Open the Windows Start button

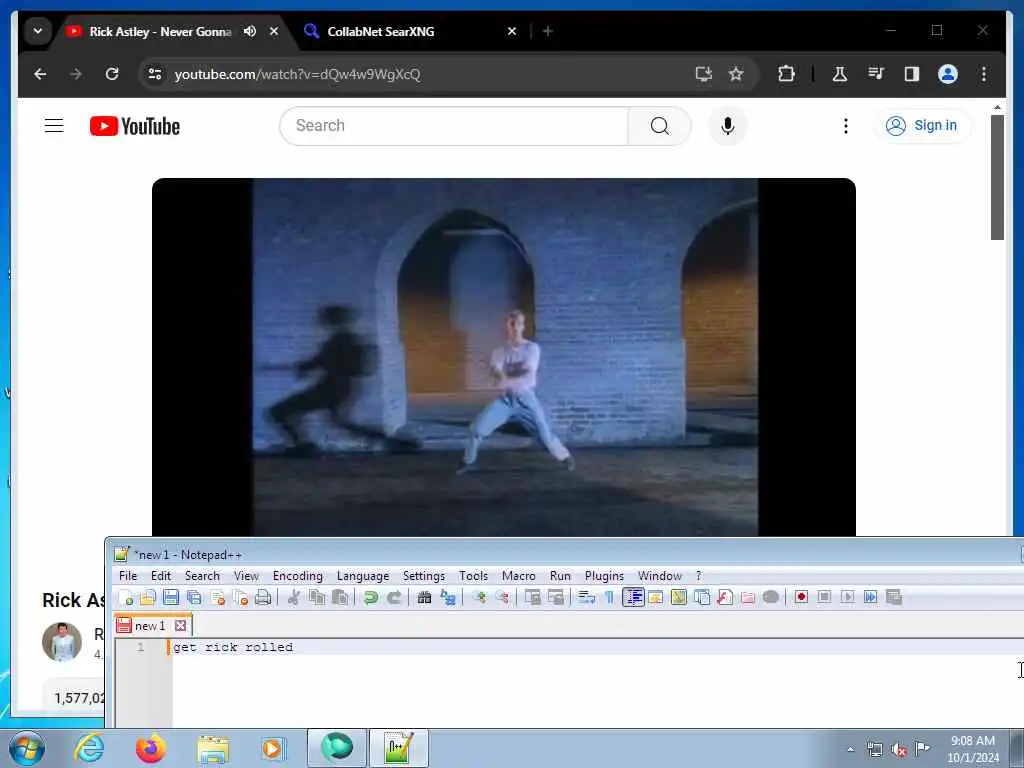coord(27,748)
